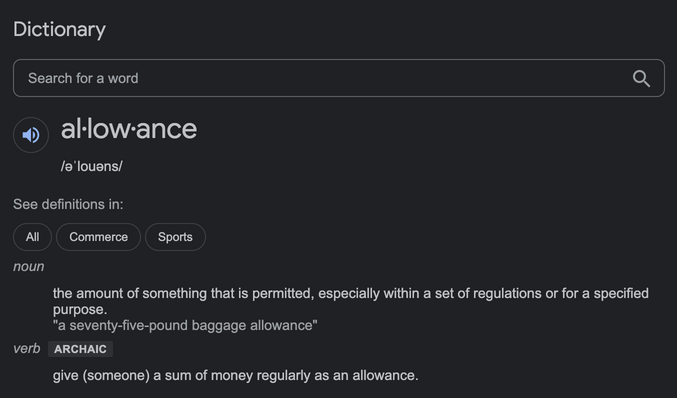677x398 pixels.
Task: Focus the 'Search for a word' field
Action: click(x=338, y=78)
